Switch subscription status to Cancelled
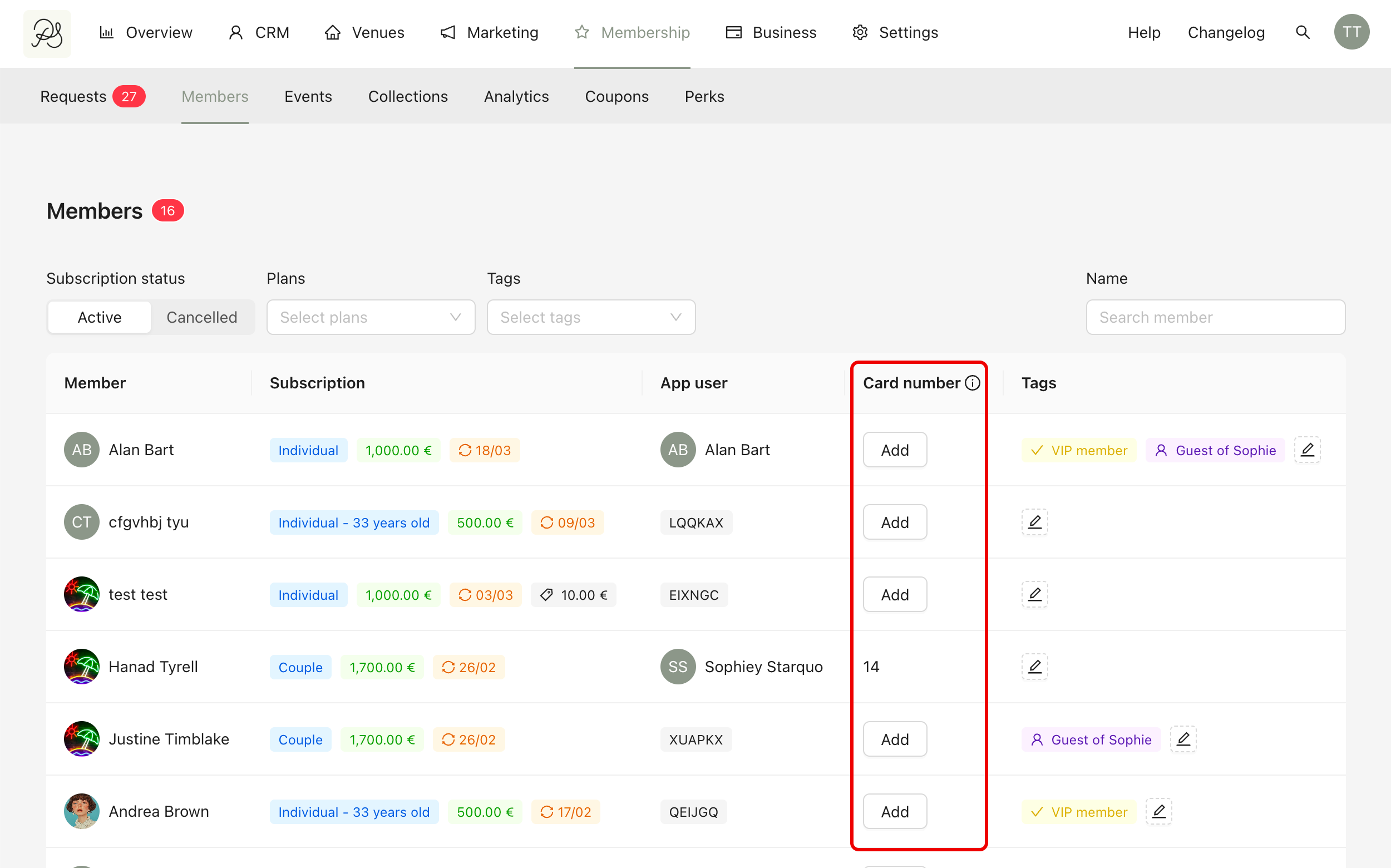 (201, 318)
